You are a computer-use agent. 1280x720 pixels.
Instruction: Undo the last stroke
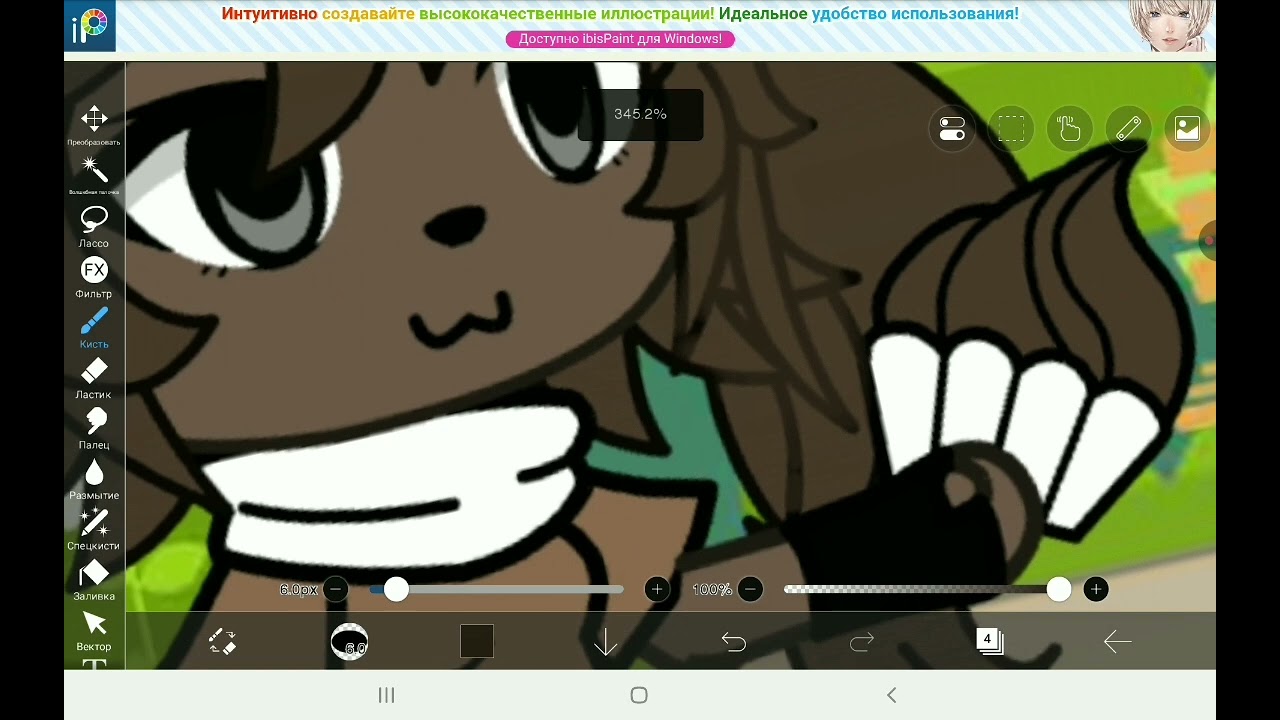click(x=734, y=642)
